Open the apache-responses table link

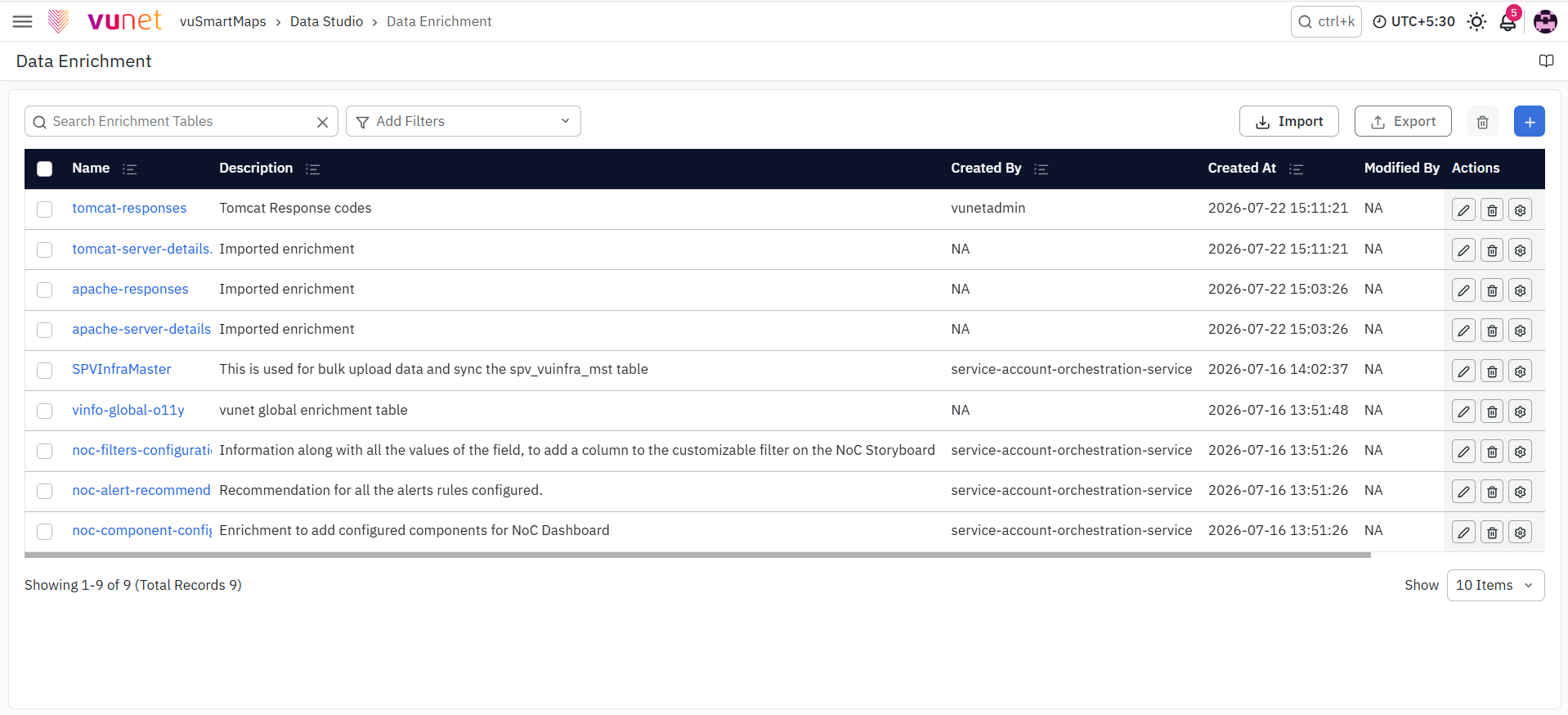(x=130, y=289)
